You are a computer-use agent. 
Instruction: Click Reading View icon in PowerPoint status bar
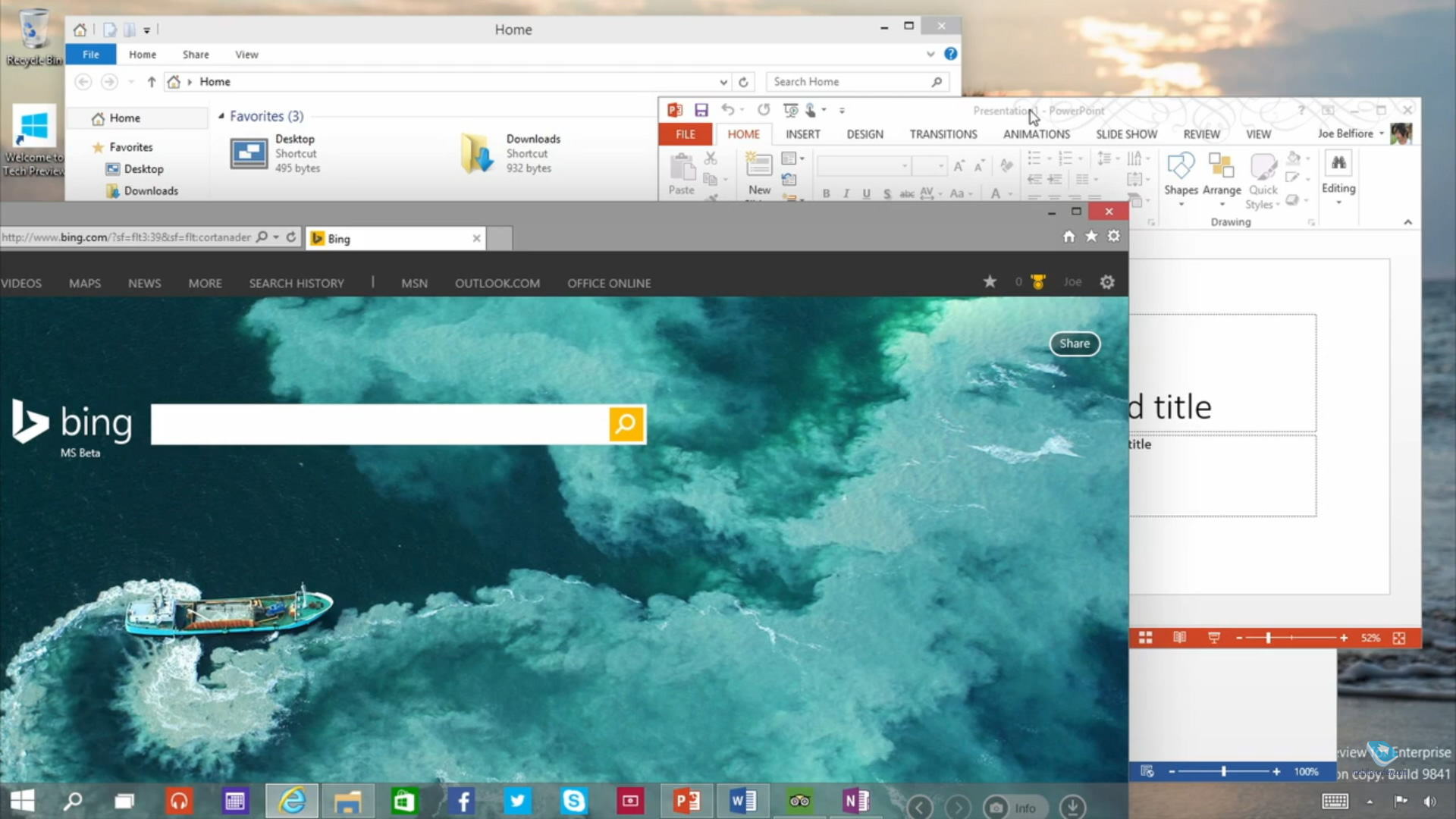tap(1179, 638)
